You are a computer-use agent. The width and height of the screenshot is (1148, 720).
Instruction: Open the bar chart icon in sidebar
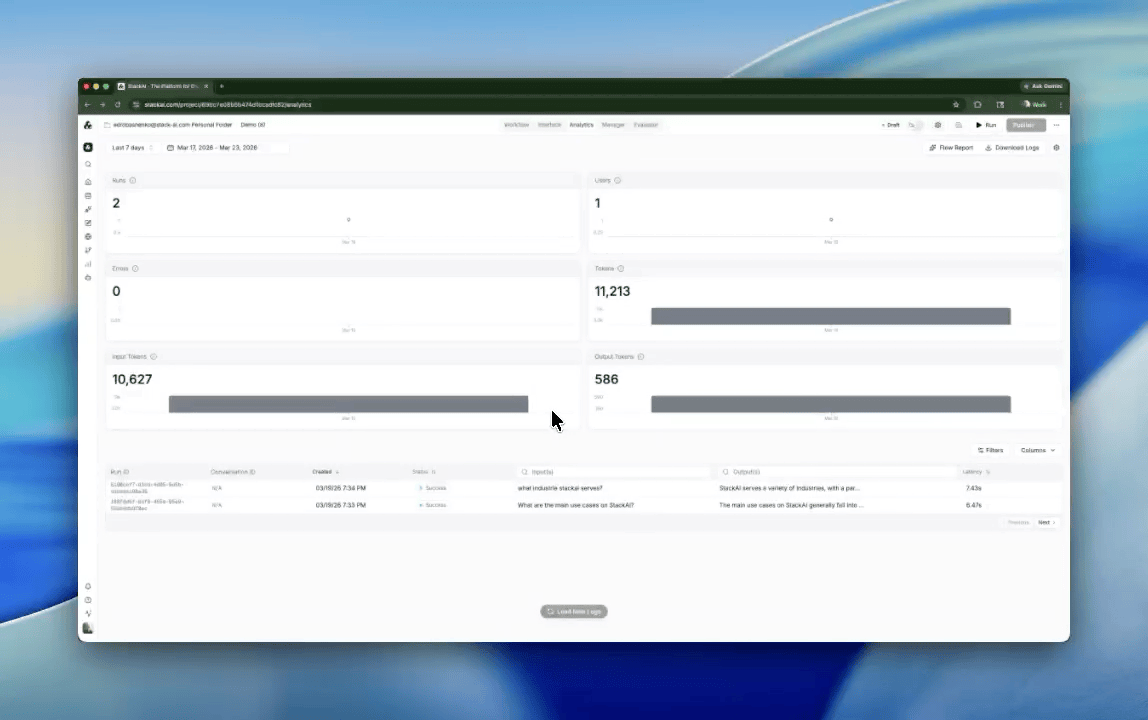point(88,264)
